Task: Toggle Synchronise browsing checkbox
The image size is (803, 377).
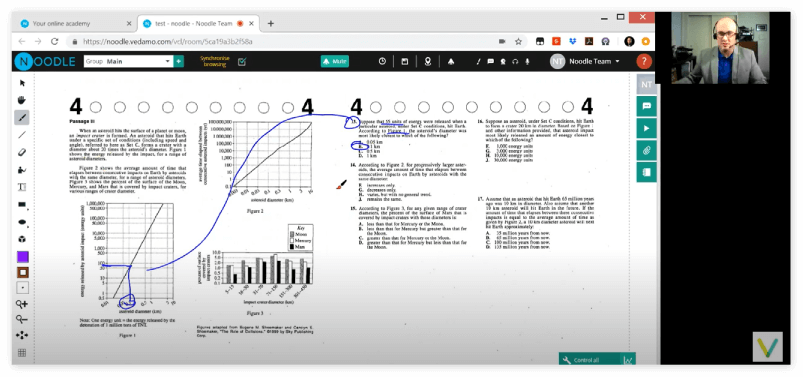Action: [x=242, y=61]
